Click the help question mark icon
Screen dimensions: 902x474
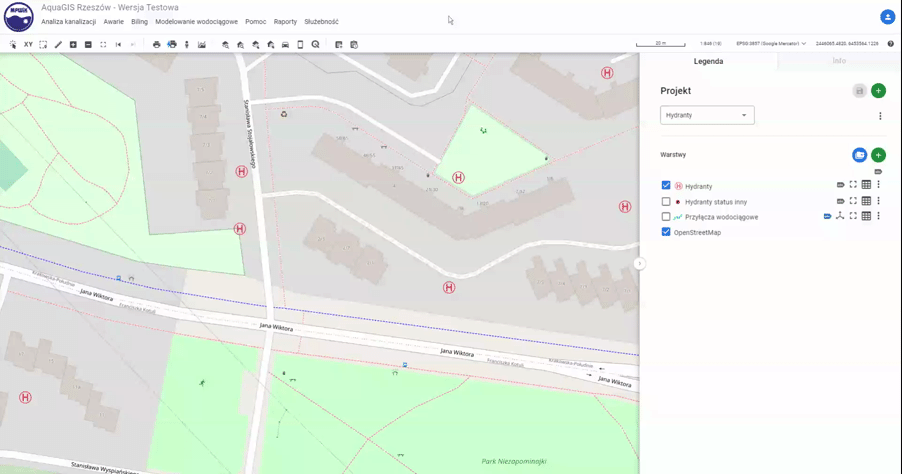pyautogui.click(x=890, y=44)
